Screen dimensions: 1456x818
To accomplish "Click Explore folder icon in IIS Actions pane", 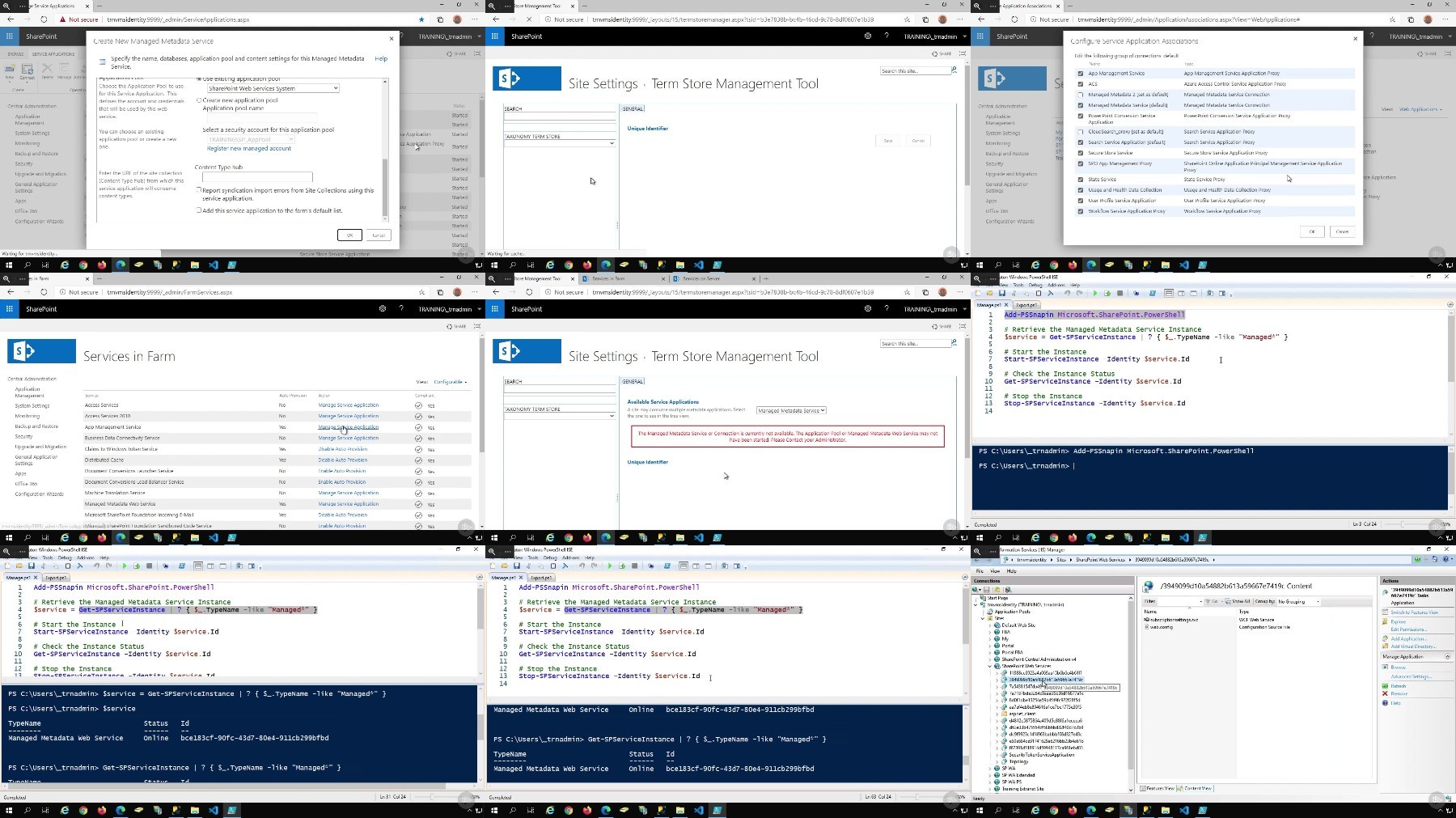I will click(1385, 621).
